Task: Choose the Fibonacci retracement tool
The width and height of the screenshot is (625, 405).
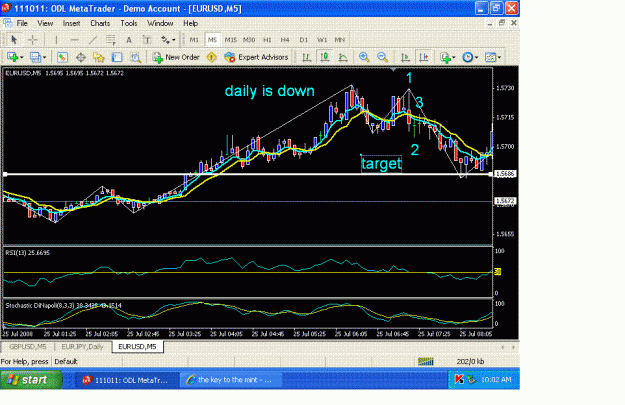Action: tap(110, 39)
